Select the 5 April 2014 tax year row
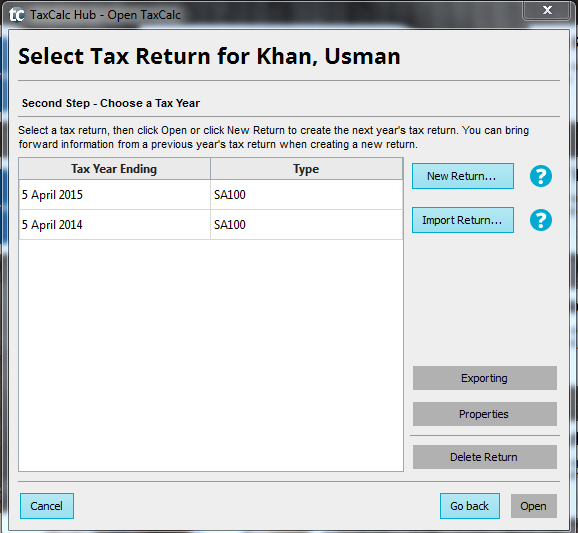This screenshot has width=578, height=533. 210,225
